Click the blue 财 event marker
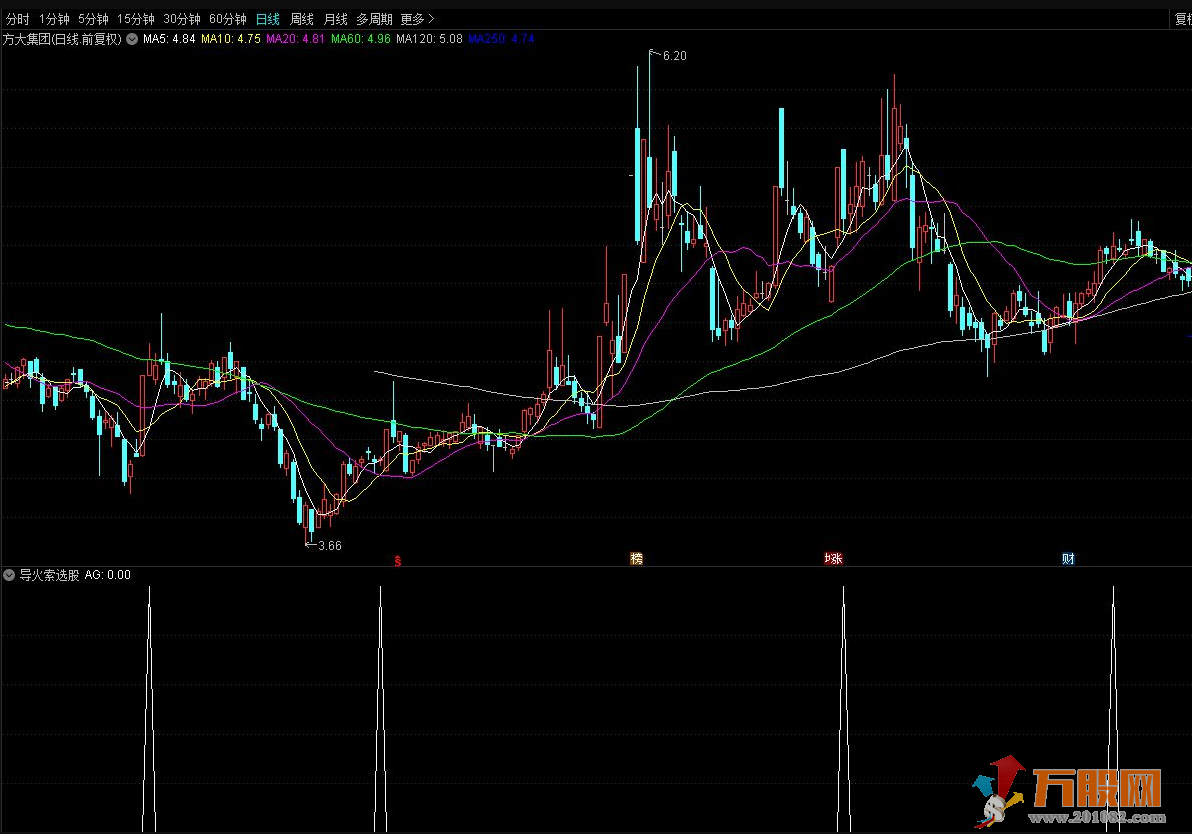 pos(1068,559)
